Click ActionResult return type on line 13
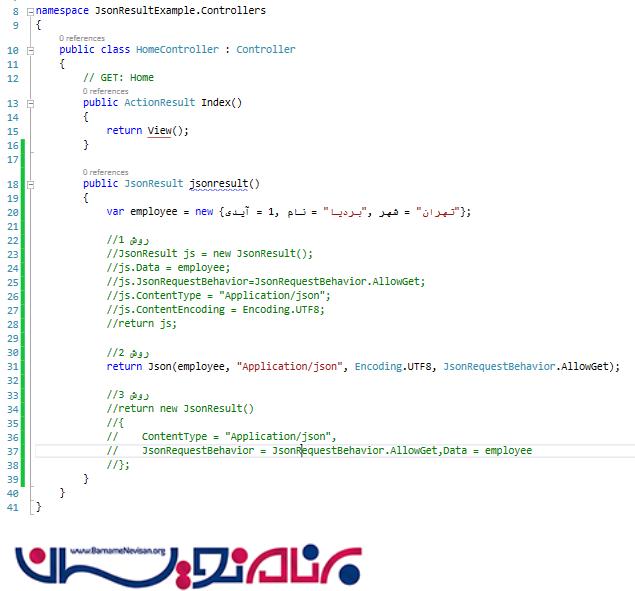 [160, 102]
